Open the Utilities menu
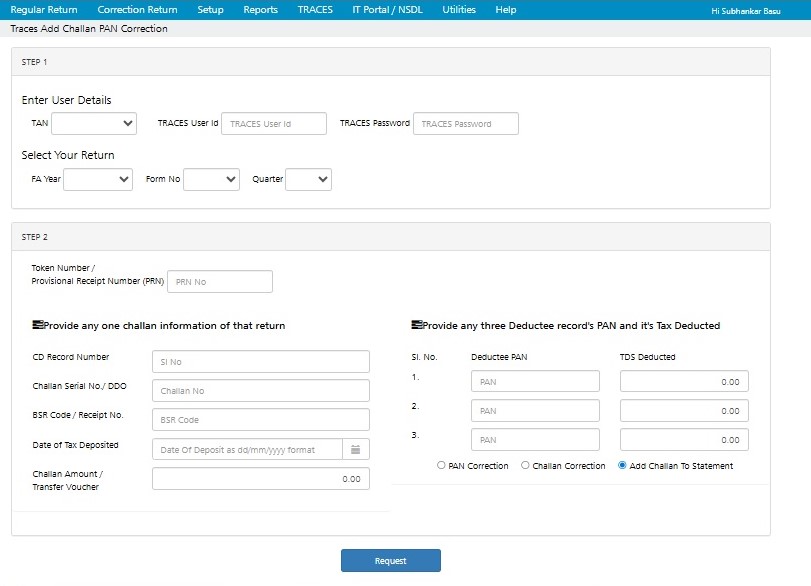The image size is (811, 586). [459, 10]
